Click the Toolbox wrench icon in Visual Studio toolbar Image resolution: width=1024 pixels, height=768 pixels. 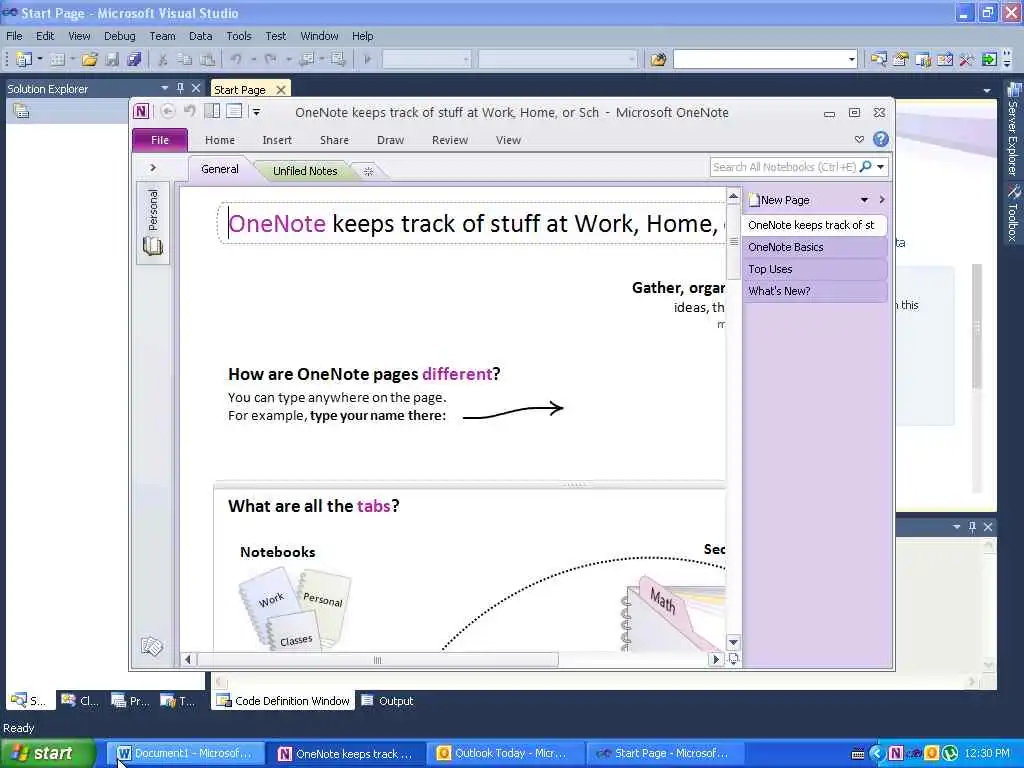(967, 59)
